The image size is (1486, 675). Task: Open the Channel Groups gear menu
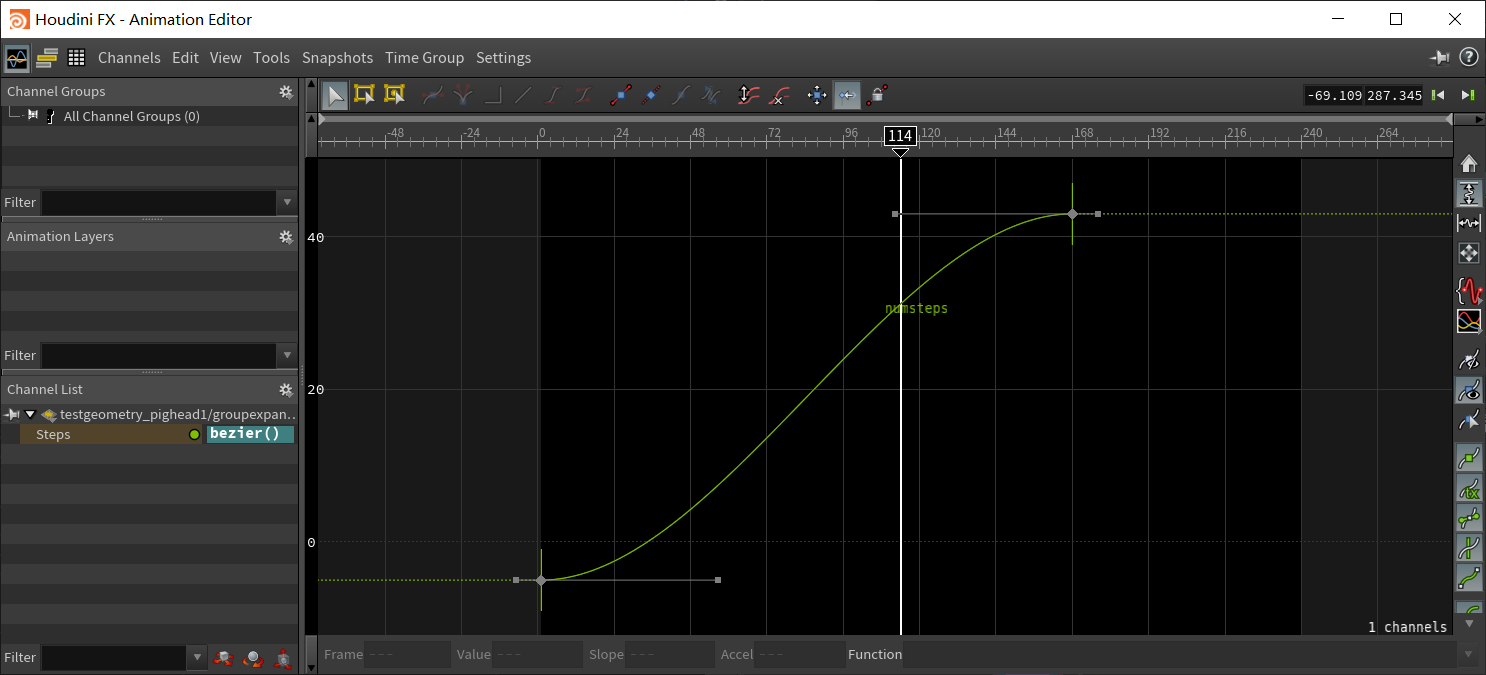286,92
